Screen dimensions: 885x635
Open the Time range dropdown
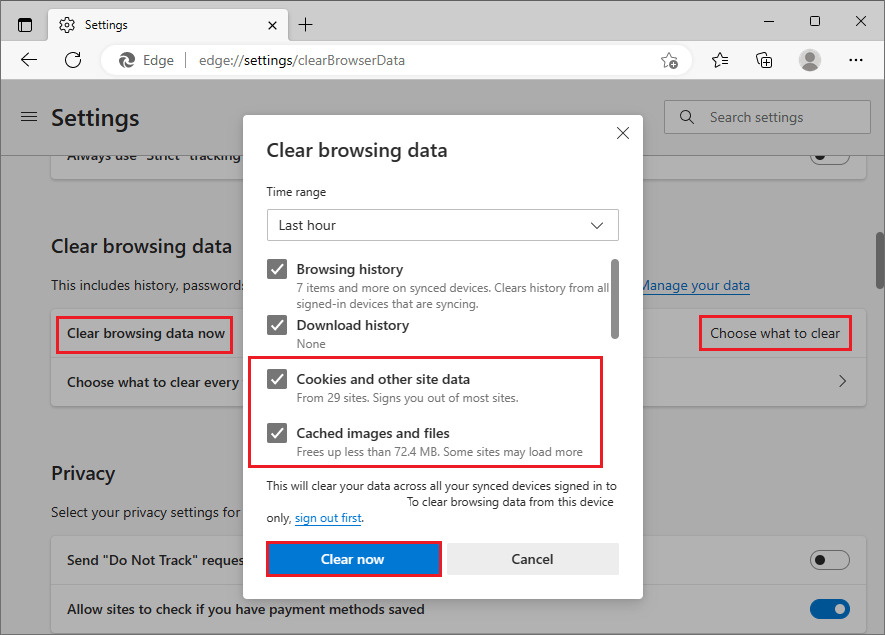pos(442,225)
